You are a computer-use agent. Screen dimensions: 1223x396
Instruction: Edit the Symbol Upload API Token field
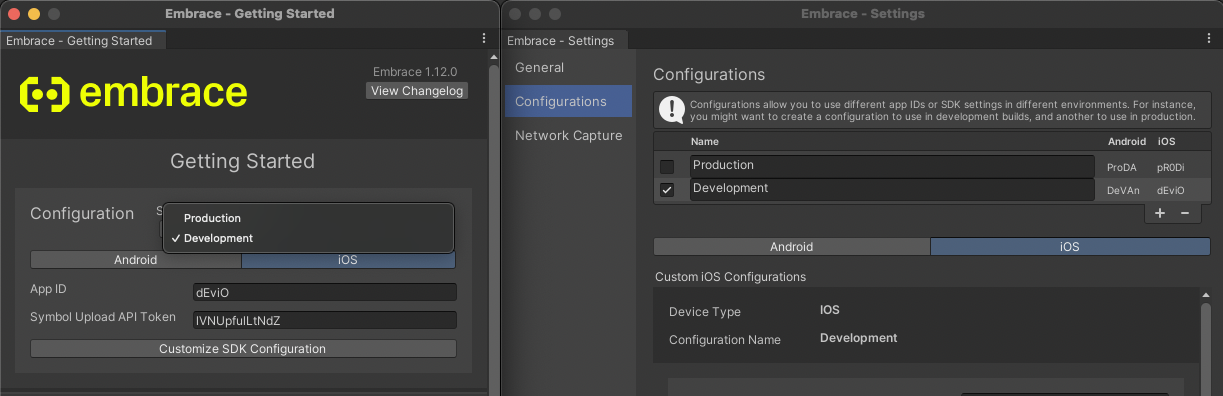click(325, 320)
